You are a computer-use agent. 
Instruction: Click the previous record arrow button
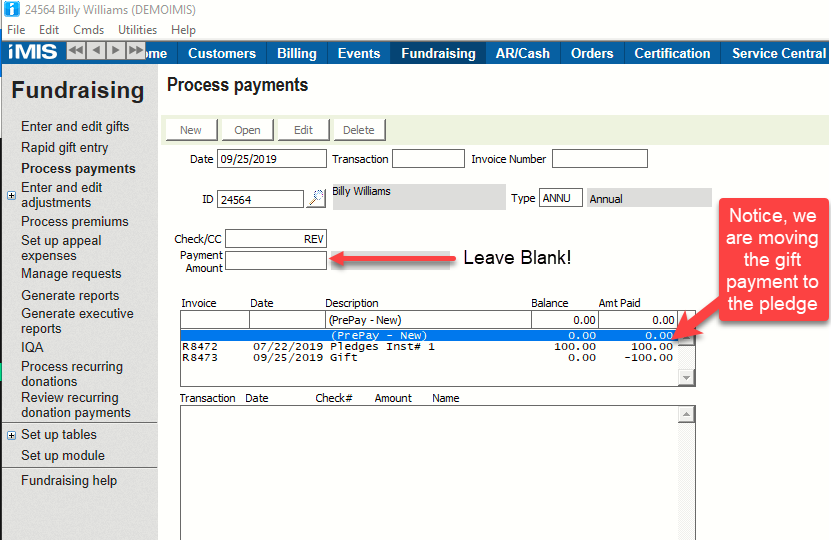96,51
